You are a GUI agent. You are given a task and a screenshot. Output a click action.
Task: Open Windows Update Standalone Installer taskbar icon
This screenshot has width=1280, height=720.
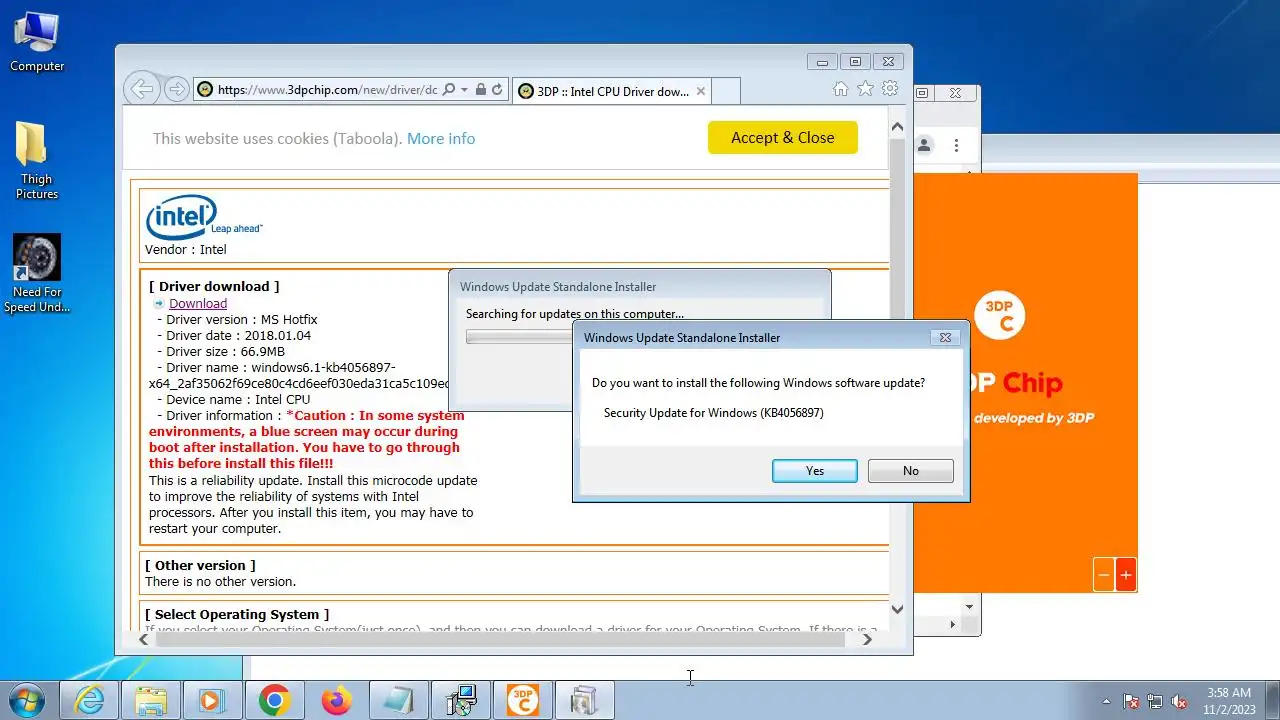pyautogui.click(x=584, y=701)
